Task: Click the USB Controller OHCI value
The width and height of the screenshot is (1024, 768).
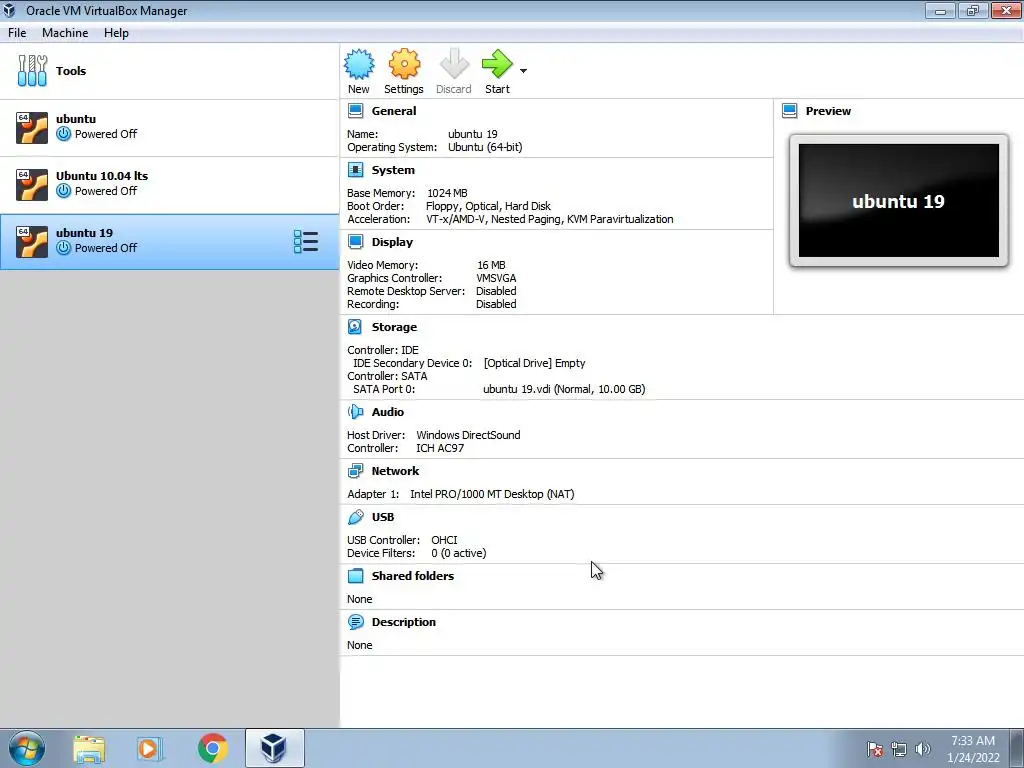Action: (x=444, y=540)
